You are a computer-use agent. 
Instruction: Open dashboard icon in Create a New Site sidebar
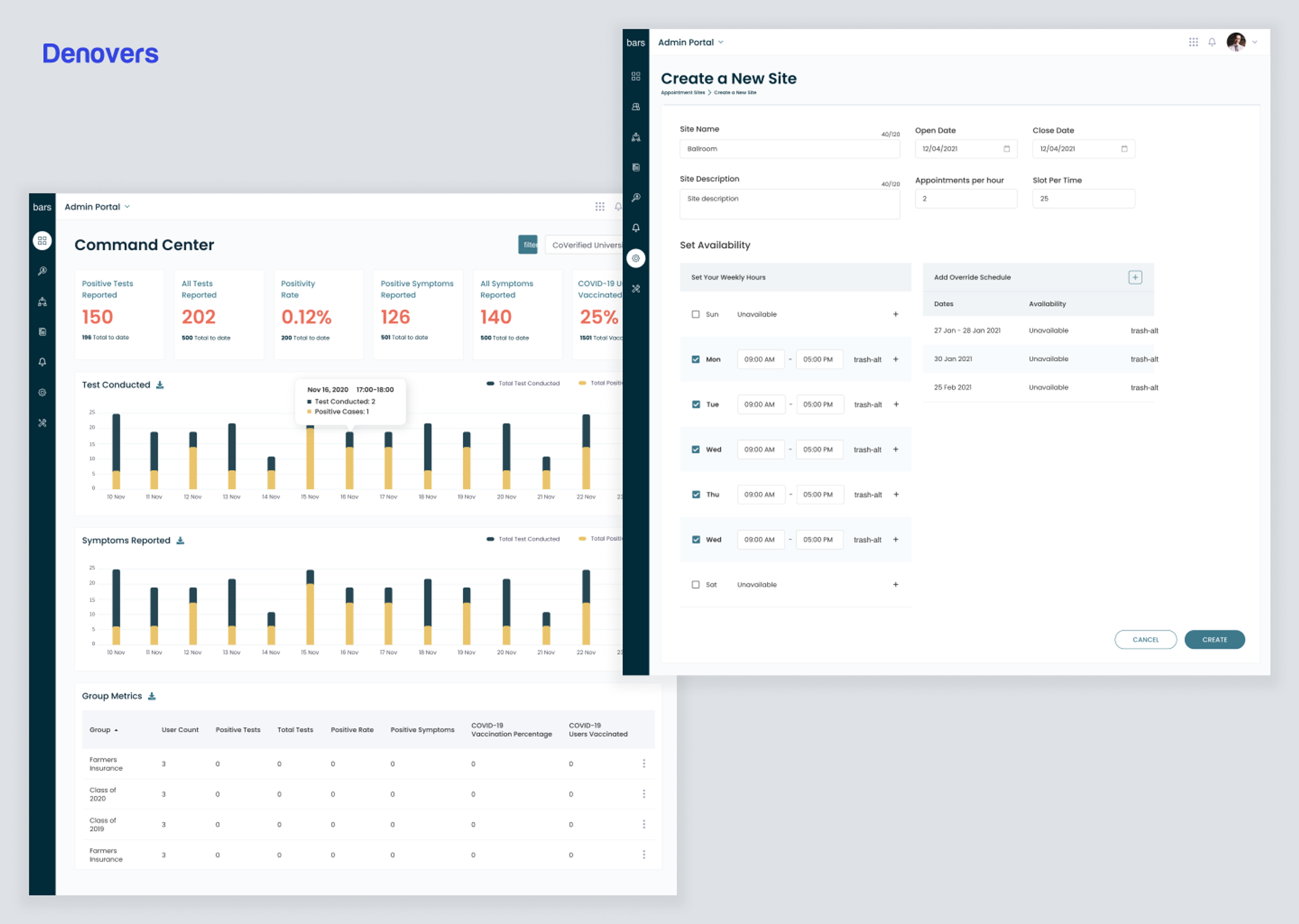(635, 76)
